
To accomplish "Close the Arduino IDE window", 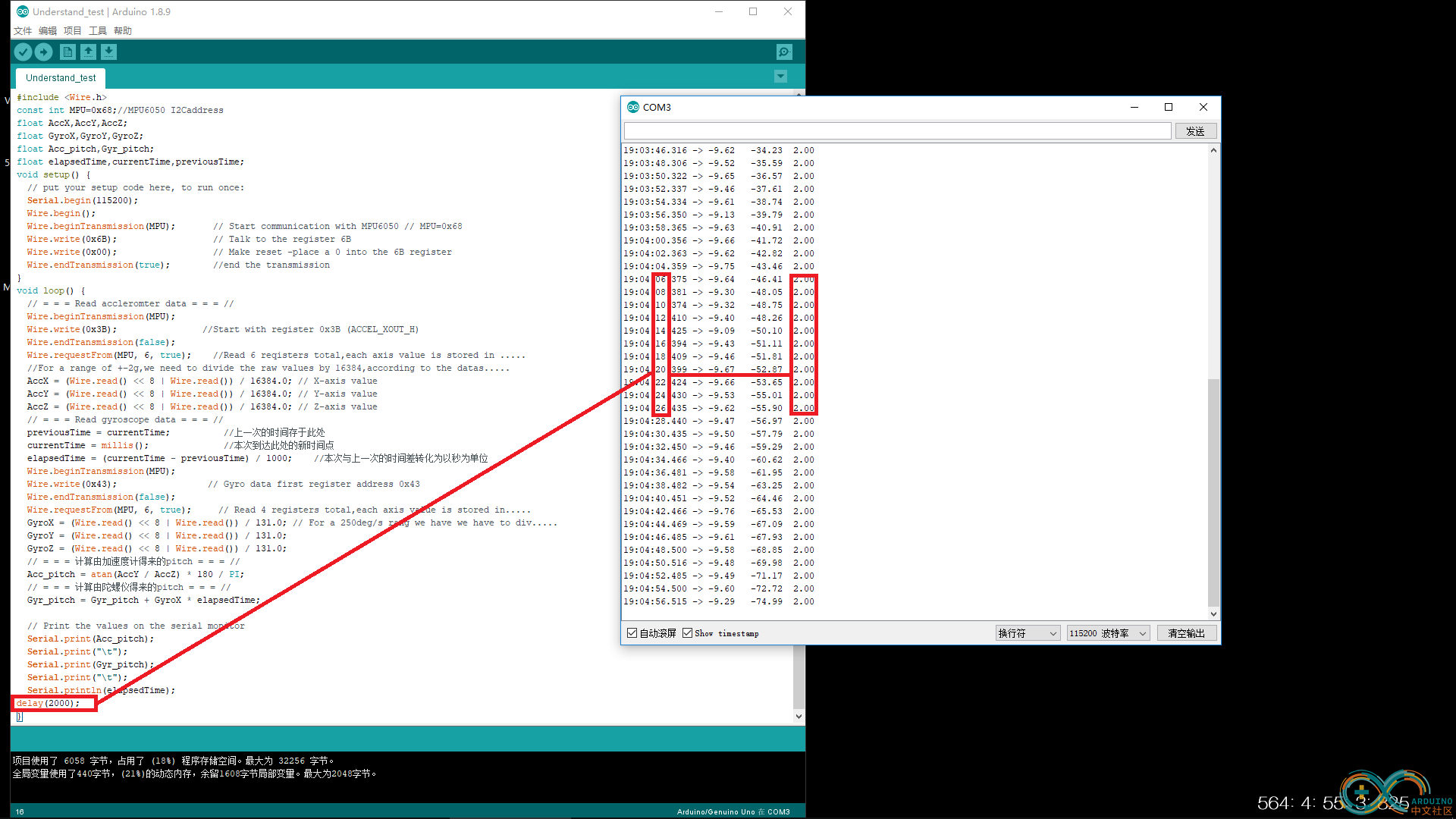I will 788,11.
